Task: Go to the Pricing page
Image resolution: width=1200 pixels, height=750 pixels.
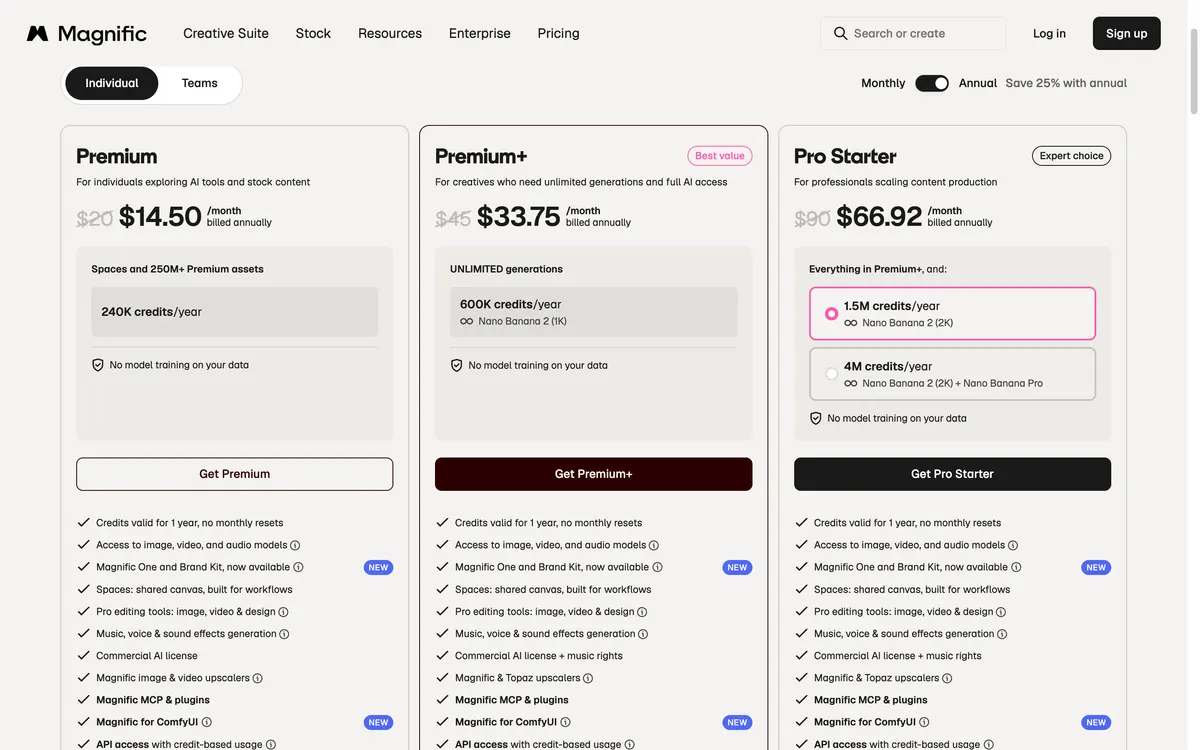Action: (x=558, y=33)
